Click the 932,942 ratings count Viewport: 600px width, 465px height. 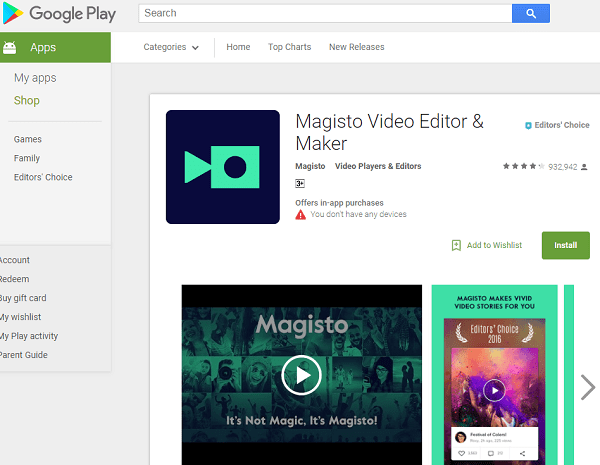[x=562, y=167]
